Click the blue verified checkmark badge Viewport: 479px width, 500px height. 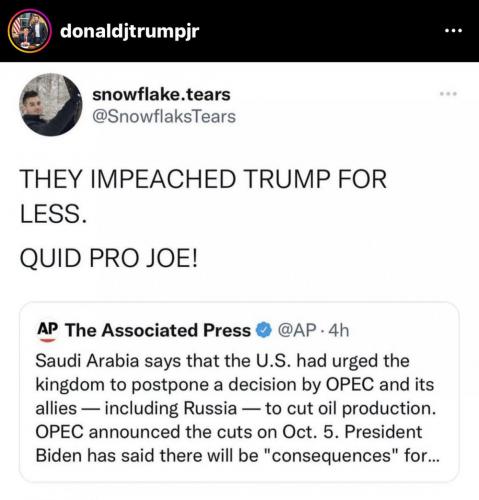(264, 330)
